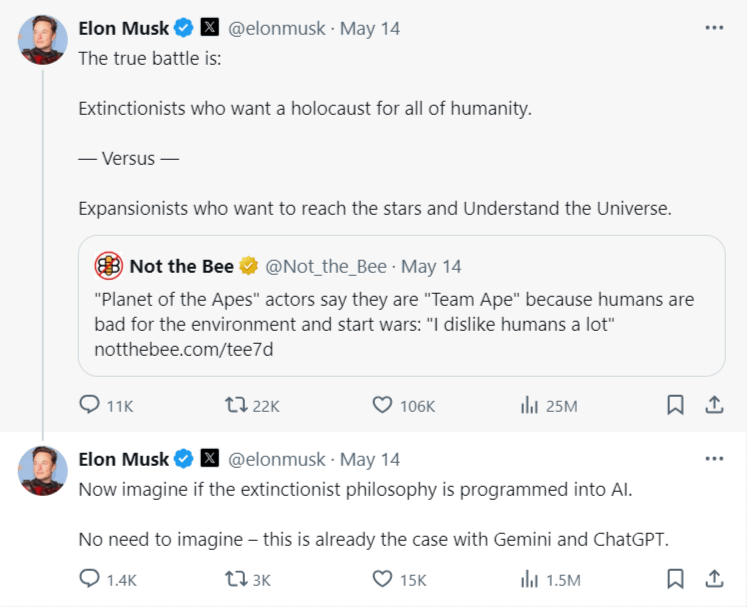This screenshot has height=608, width=749.
Task: Open the May 14 timestamp on first tweet
Action: (370, 28)
